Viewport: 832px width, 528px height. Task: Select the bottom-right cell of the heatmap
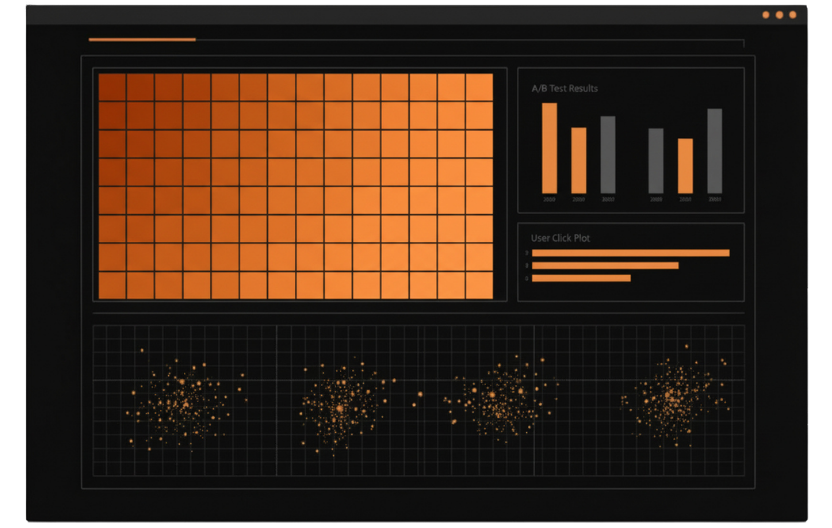tap(479, 285)
